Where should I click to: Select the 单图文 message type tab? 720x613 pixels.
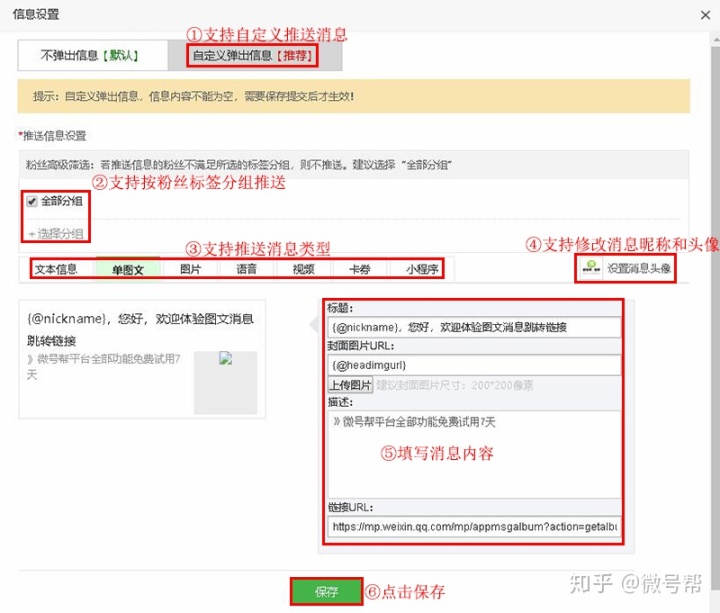[x=128, y=270]
